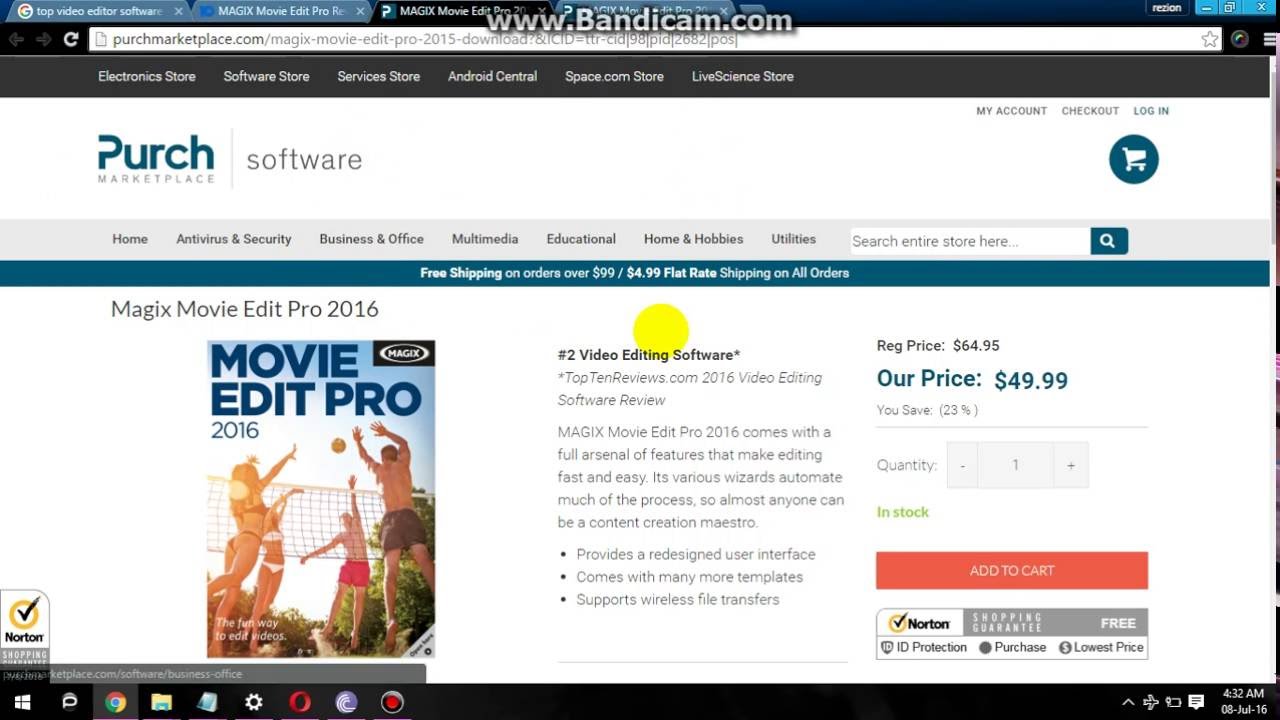Open the Services Store link

[378, 76]
